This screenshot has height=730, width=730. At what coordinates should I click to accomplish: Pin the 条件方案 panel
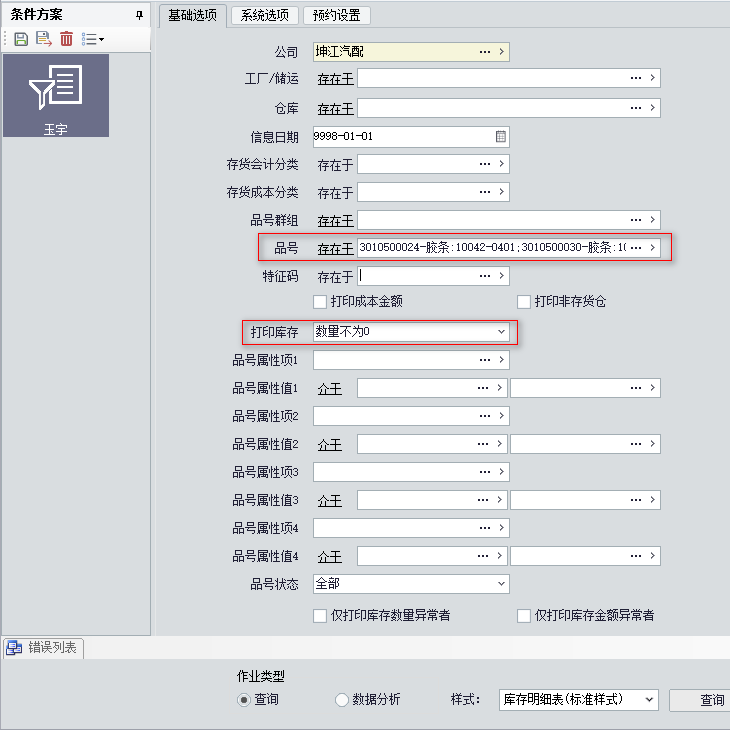139,15
